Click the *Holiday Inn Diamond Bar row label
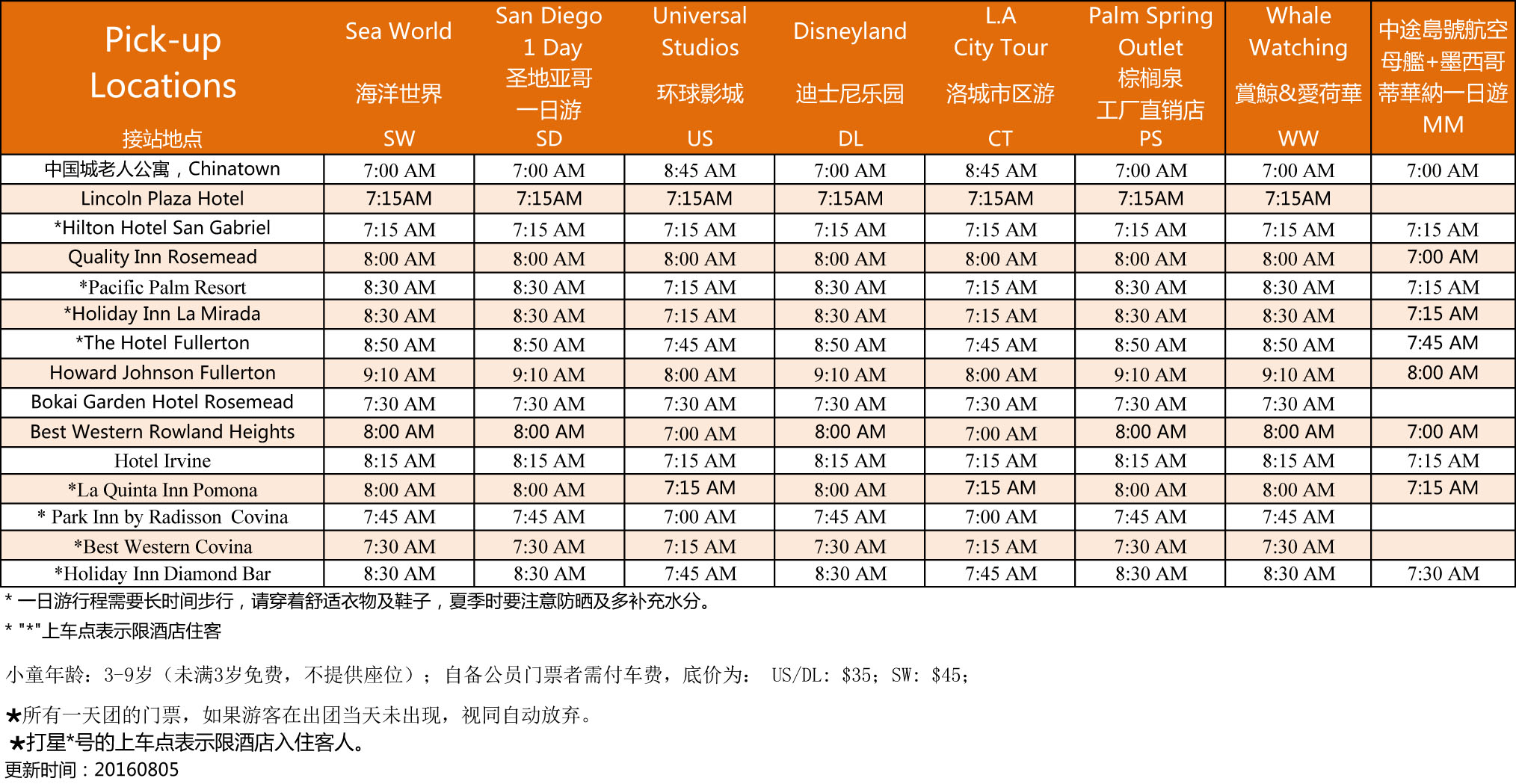 [x=162, y=574]
